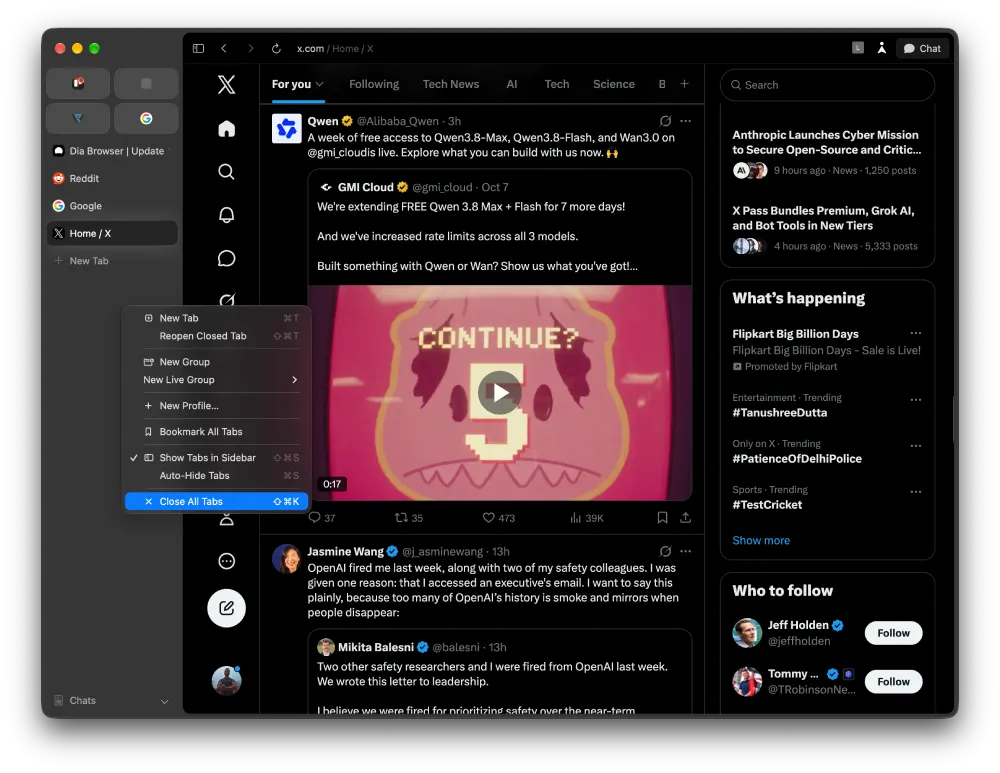
Task: Open Notifications bell icon
Action: (226, 215)
